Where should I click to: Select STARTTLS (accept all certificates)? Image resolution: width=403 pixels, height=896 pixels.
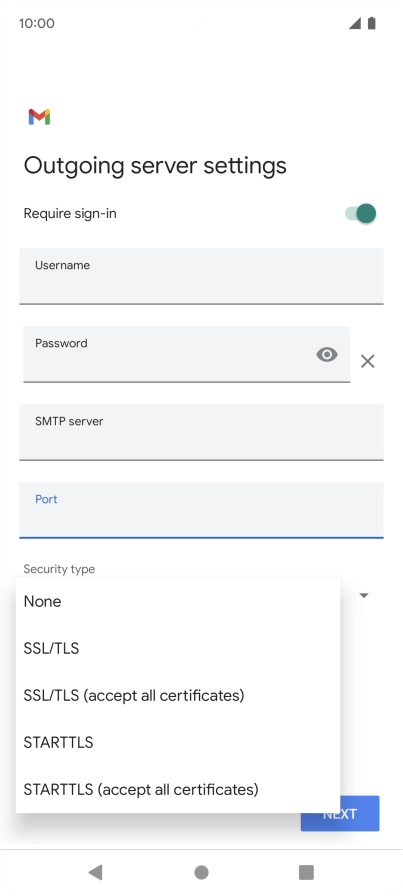(178, 789)
